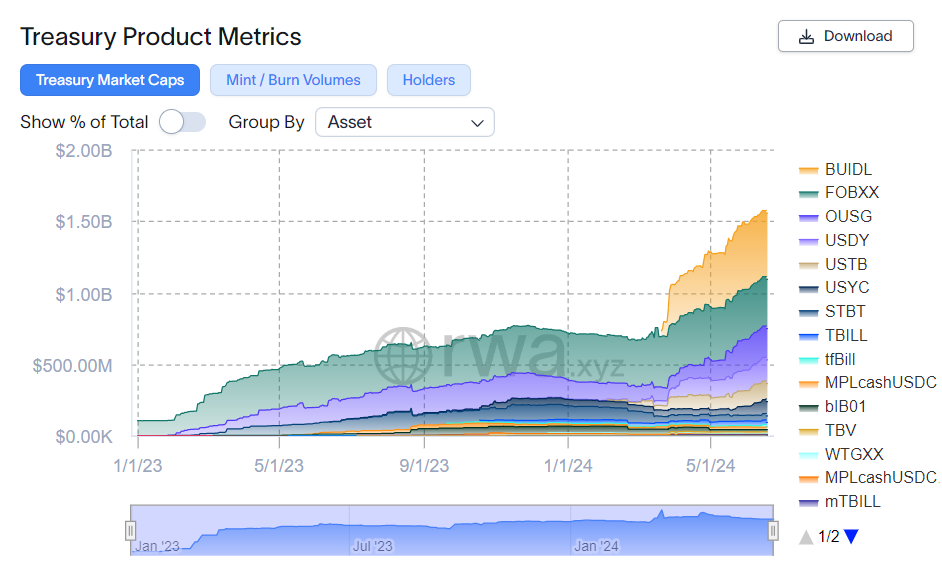Viewport: 942px width, 575px height.
Task: Go to previous legend page arrow
Action: [x=806, y=537]
